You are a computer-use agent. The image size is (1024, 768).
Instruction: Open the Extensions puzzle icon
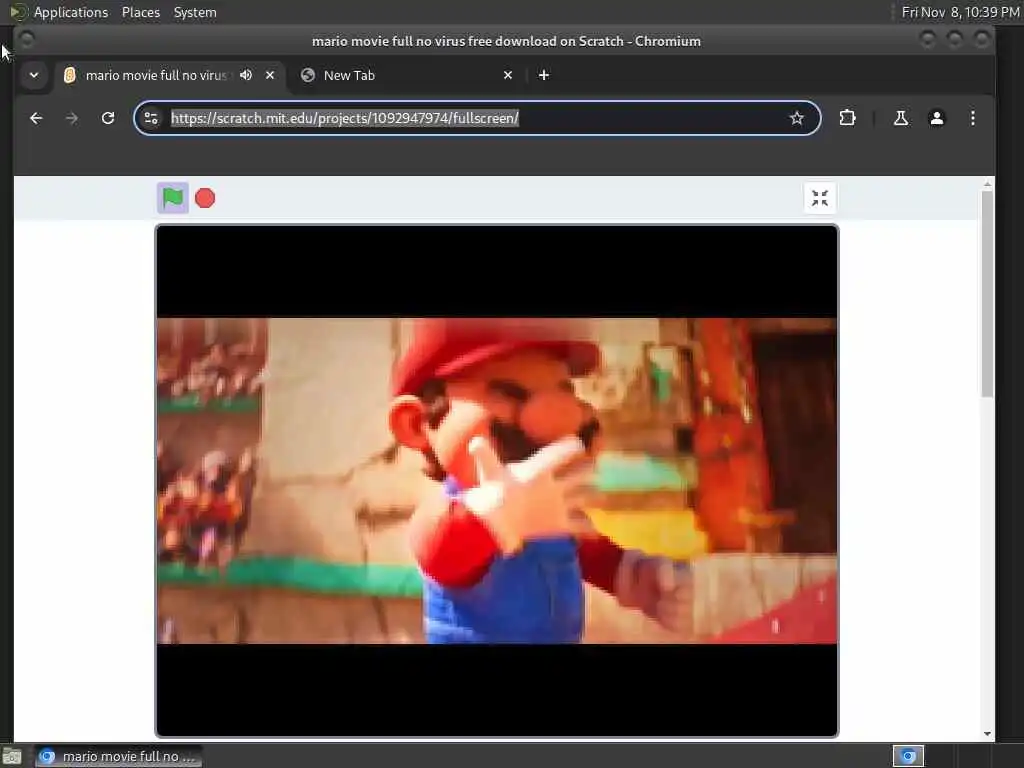tap(847, 118)
